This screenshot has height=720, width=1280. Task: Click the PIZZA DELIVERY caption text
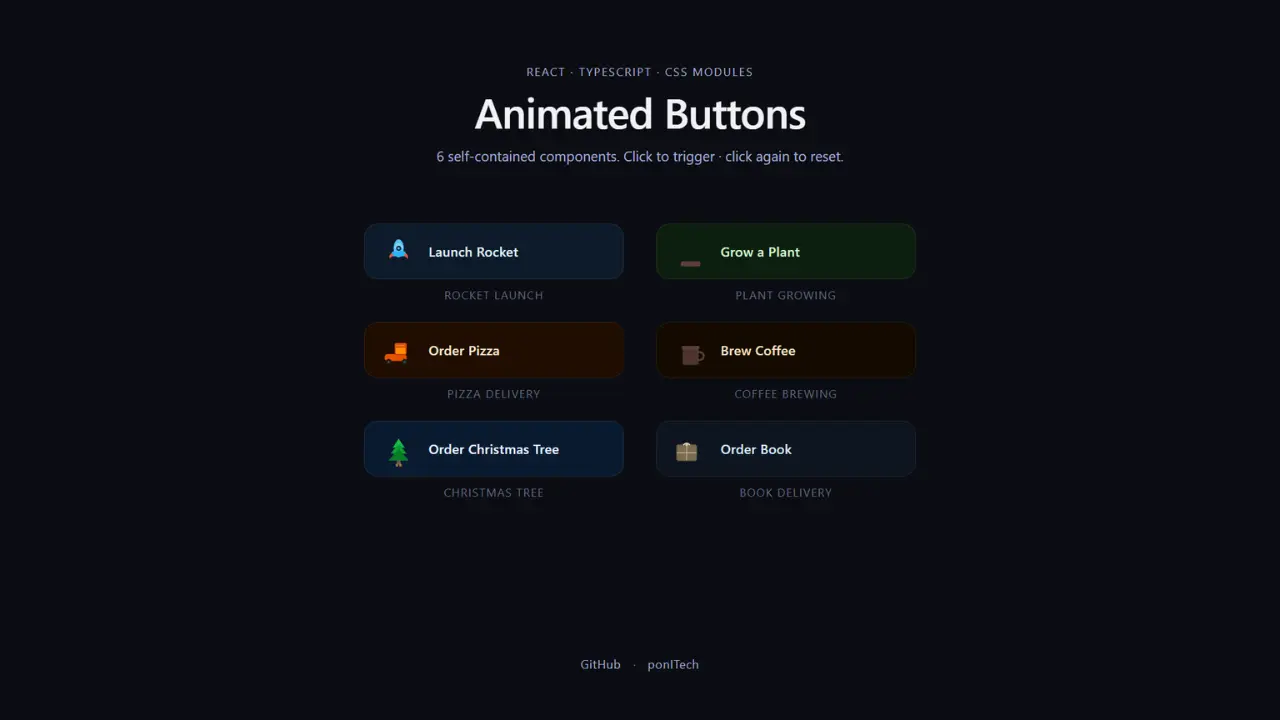493,394
